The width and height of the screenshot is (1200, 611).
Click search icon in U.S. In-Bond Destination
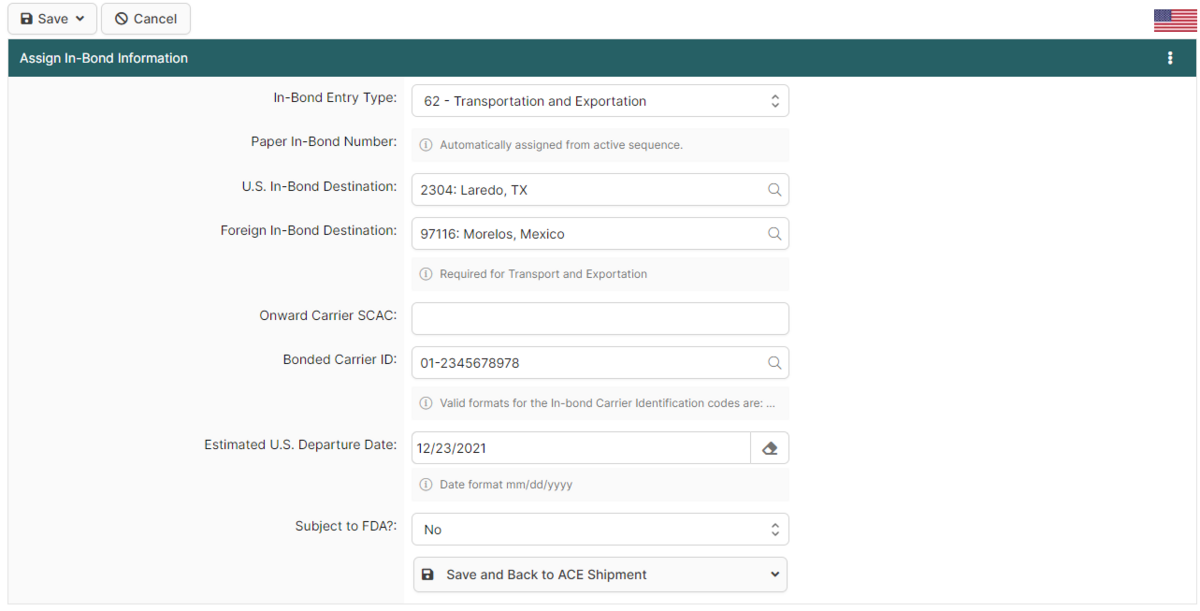(774, 190)
